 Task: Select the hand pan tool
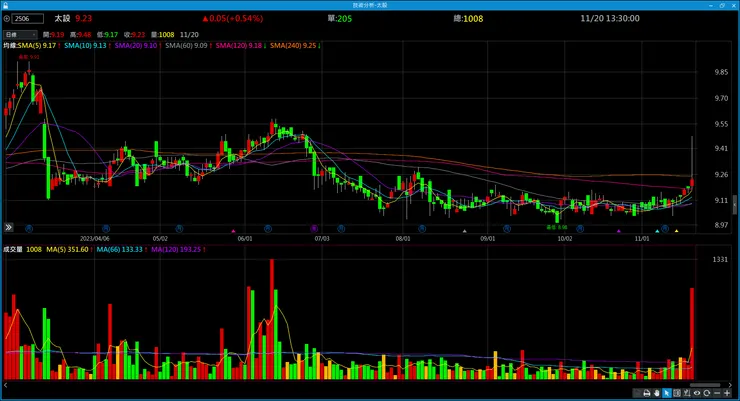[657, 393]
